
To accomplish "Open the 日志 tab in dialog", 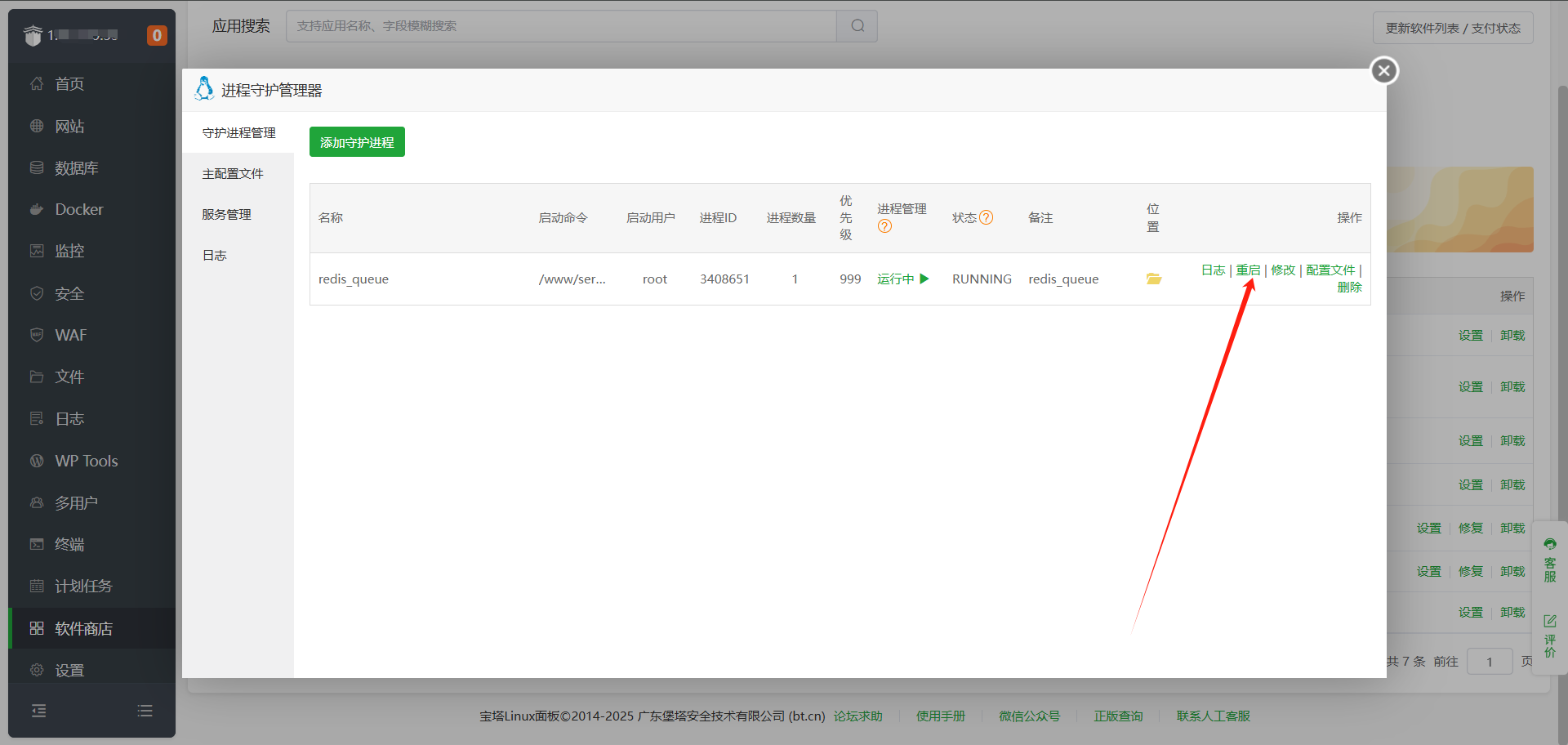I will (x=215, y=256).
